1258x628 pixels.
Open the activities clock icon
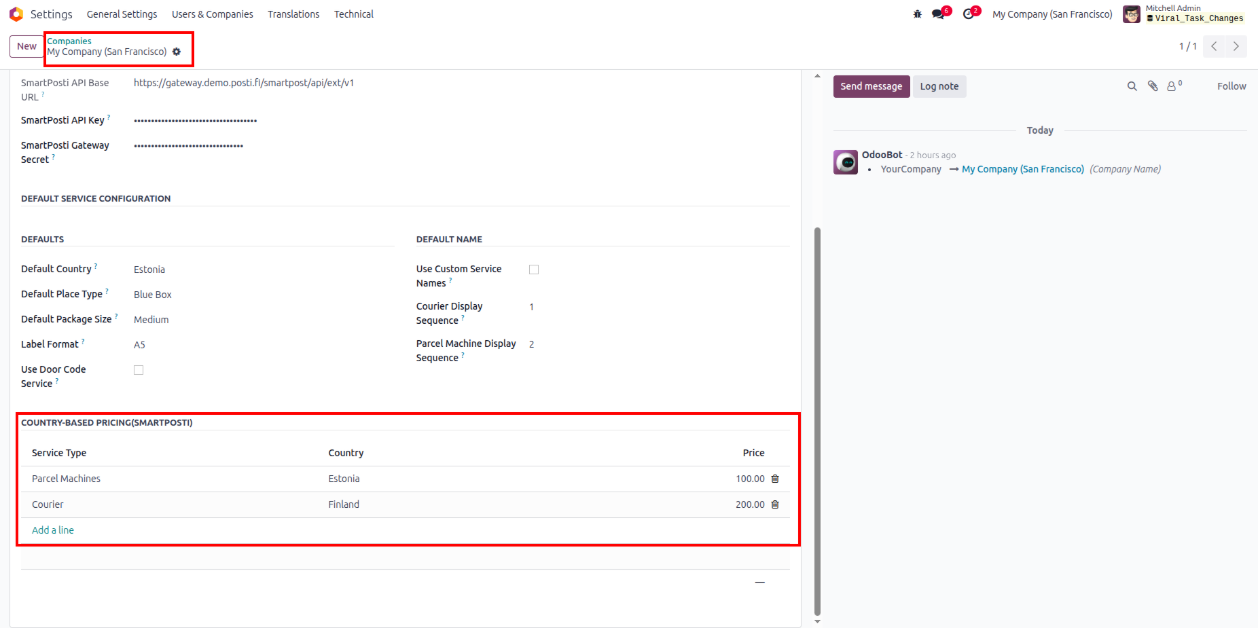click(968, 14)
